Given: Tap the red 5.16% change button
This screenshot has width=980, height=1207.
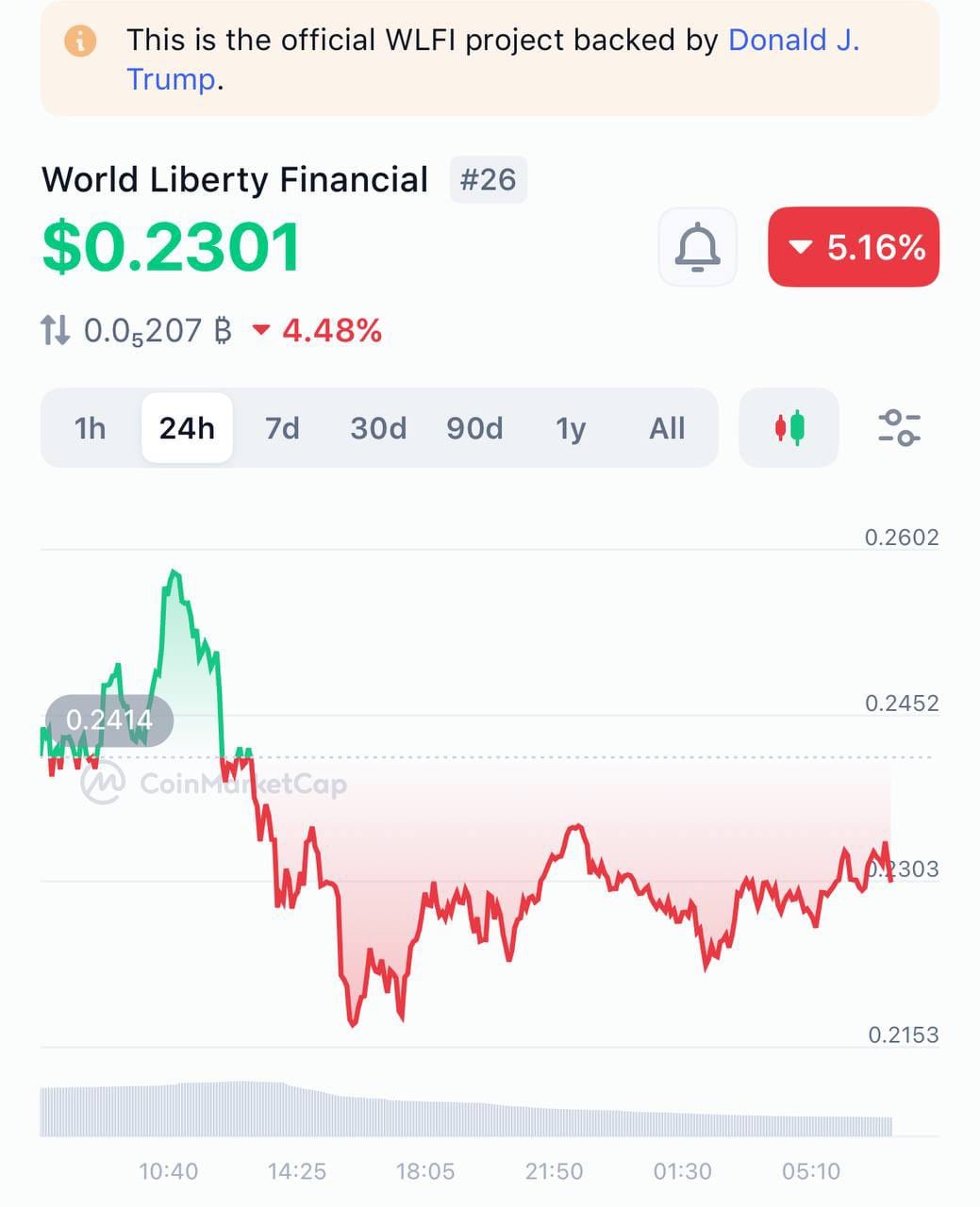Looking at the screenshot, I should coord(854,247).
